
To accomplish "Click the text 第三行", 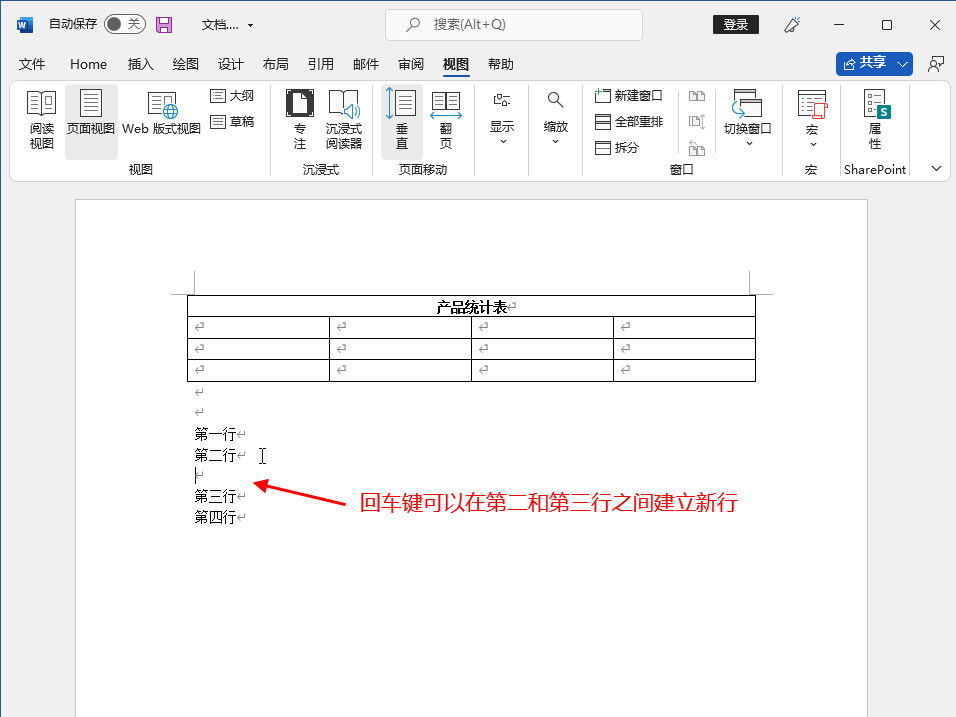I will pyautogui.click(x=215, y=496).
